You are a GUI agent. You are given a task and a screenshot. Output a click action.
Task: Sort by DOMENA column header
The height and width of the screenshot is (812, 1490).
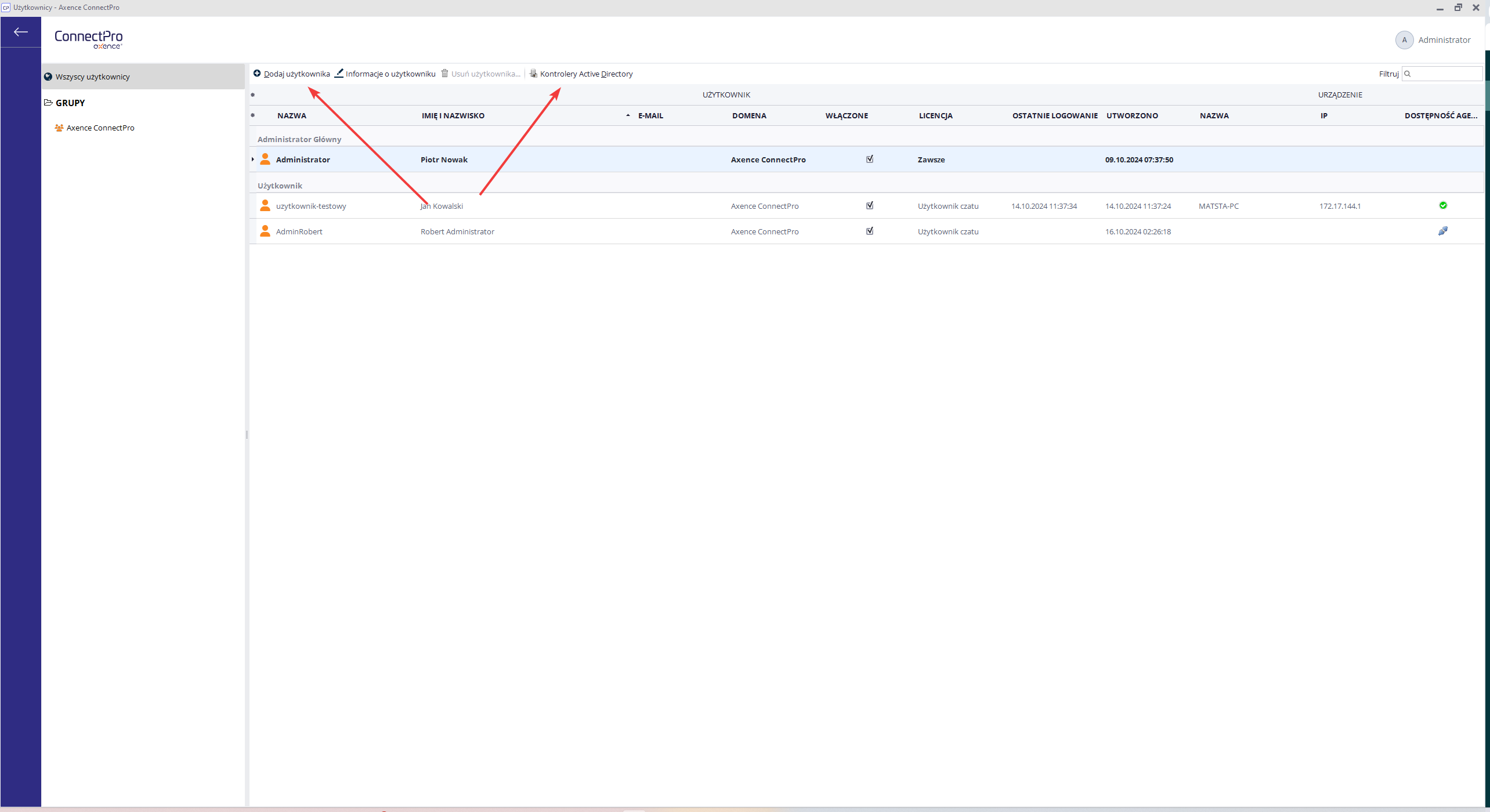tap(749, 115)
